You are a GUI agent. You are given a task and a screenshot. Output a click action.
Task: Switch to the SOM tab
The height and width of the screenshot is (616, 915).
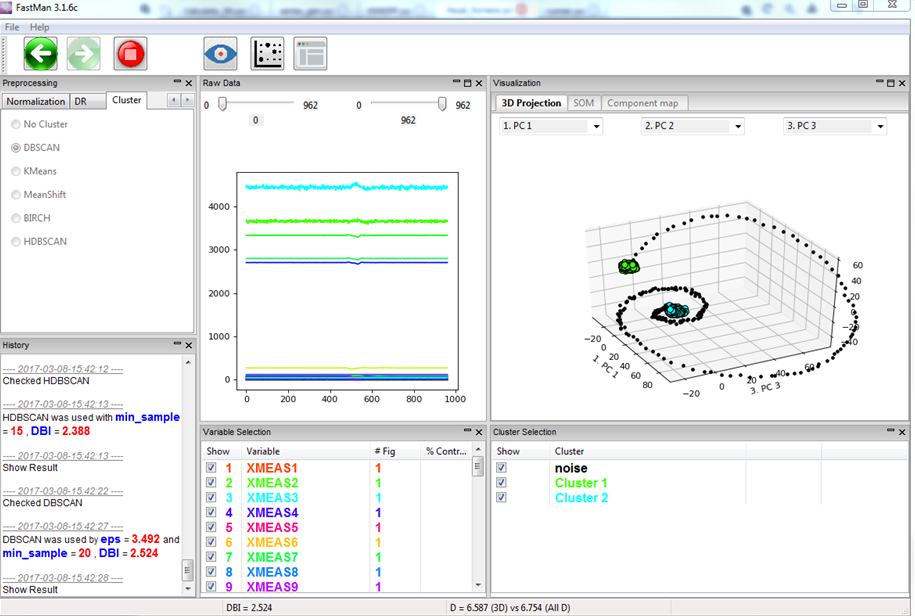point(584,103)
